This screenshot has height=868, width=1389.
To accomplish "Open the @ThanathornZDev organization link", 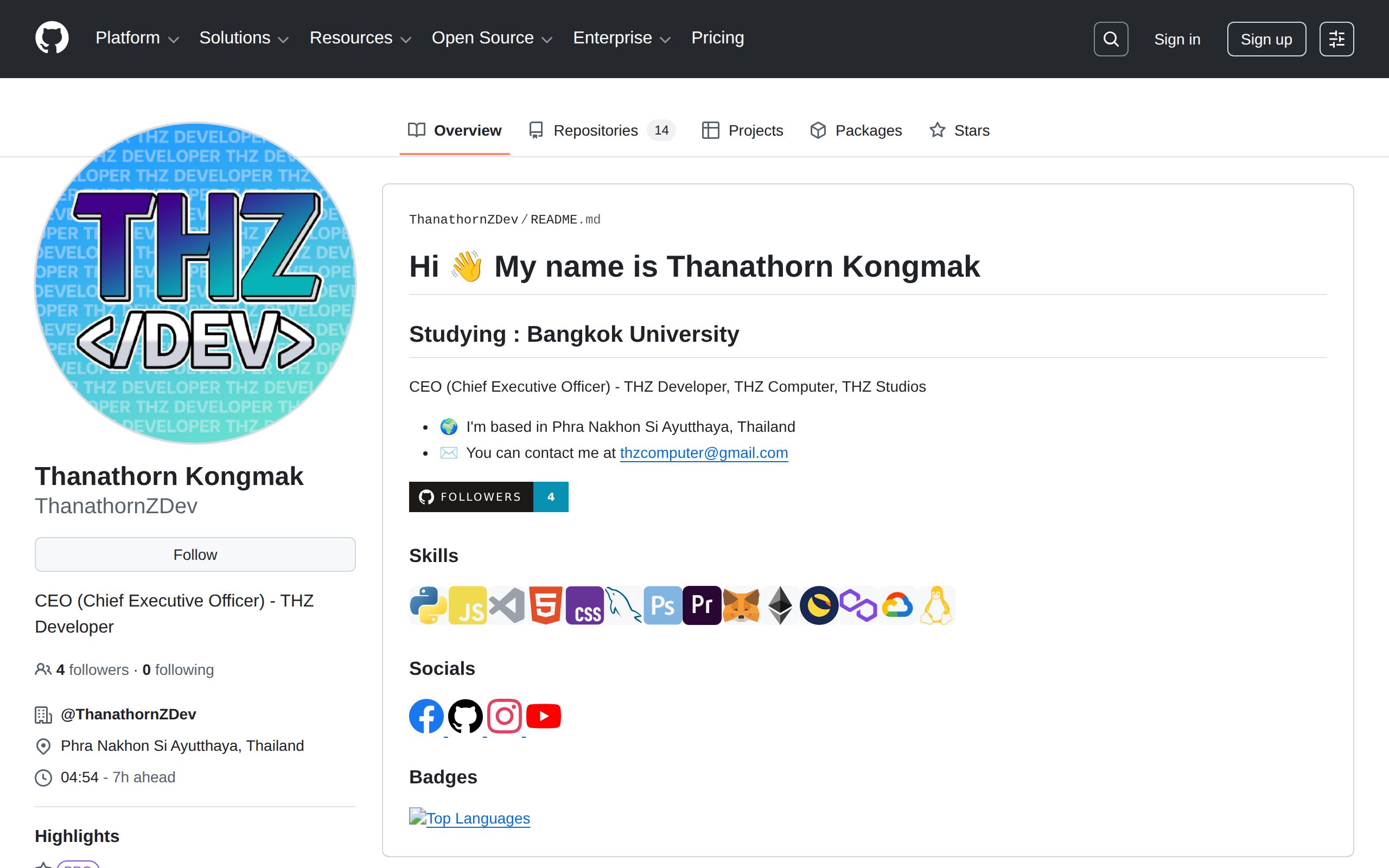I will pyautogui.click(x=129, y=714).
